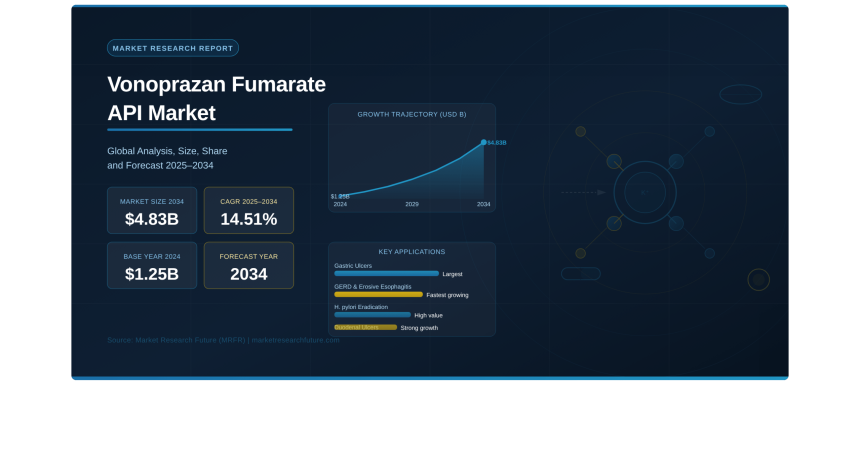Select the H. pylori Eradication bar

coord(372,315)
